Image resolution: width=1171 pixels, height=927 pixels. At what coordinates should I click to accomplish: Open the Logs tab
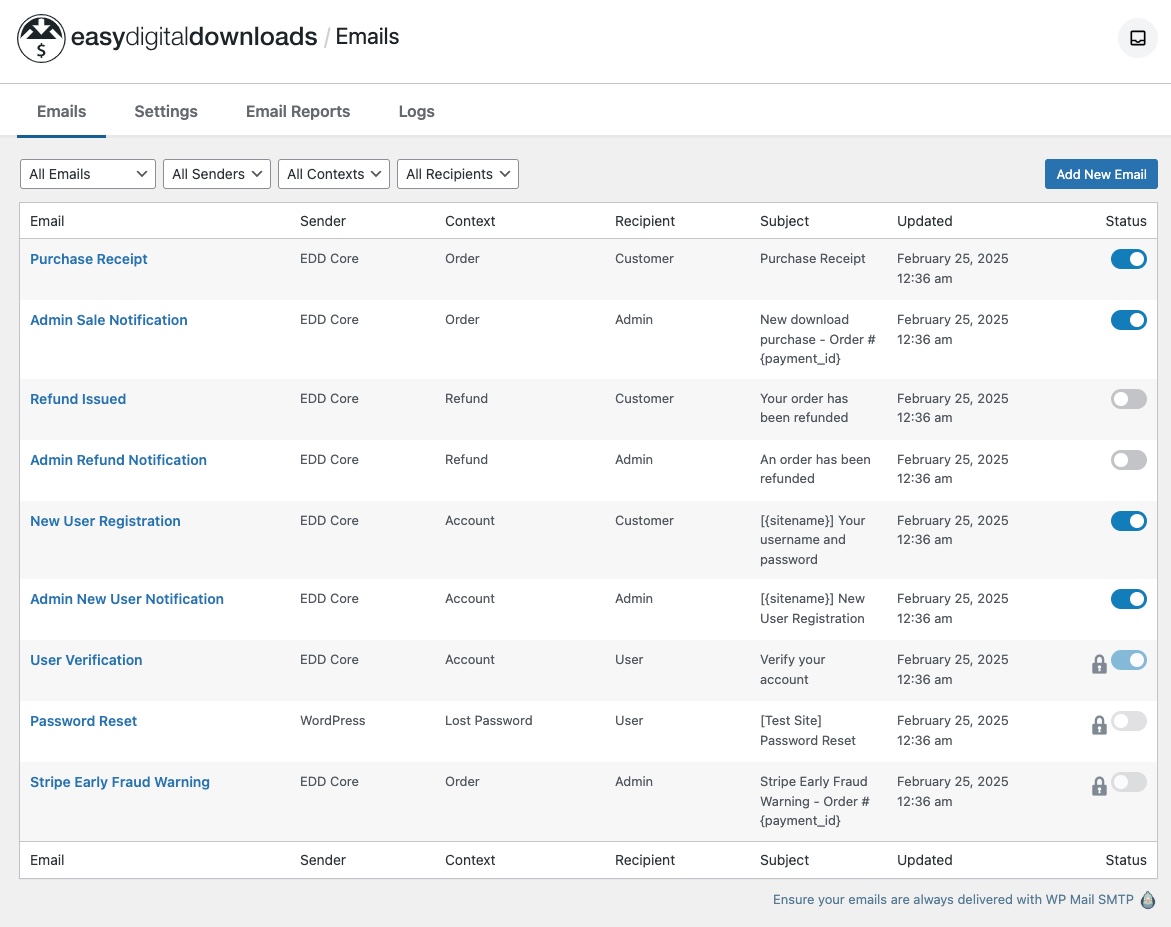point(416,111)
